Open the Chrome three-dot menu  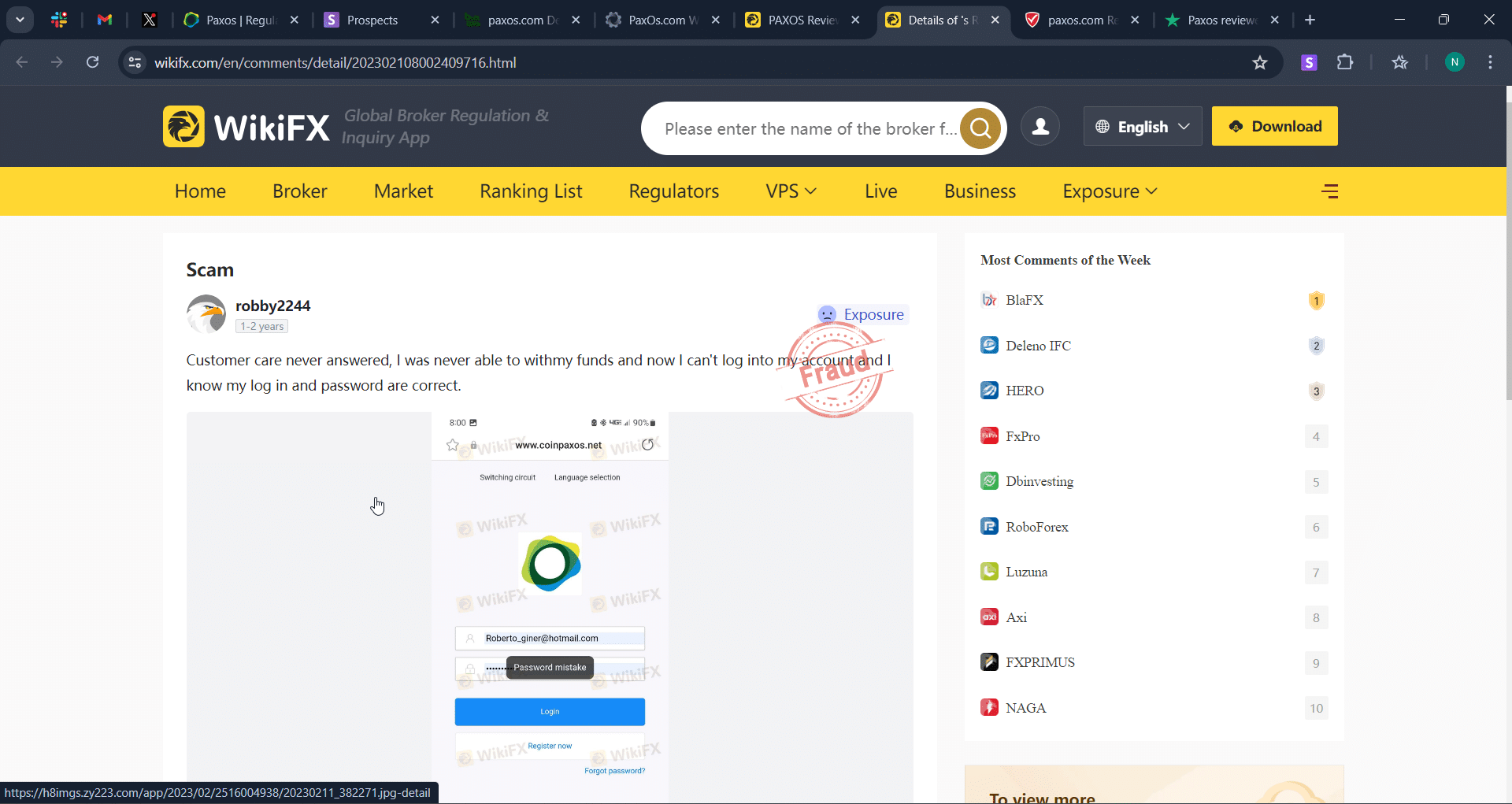[1490, 62]
